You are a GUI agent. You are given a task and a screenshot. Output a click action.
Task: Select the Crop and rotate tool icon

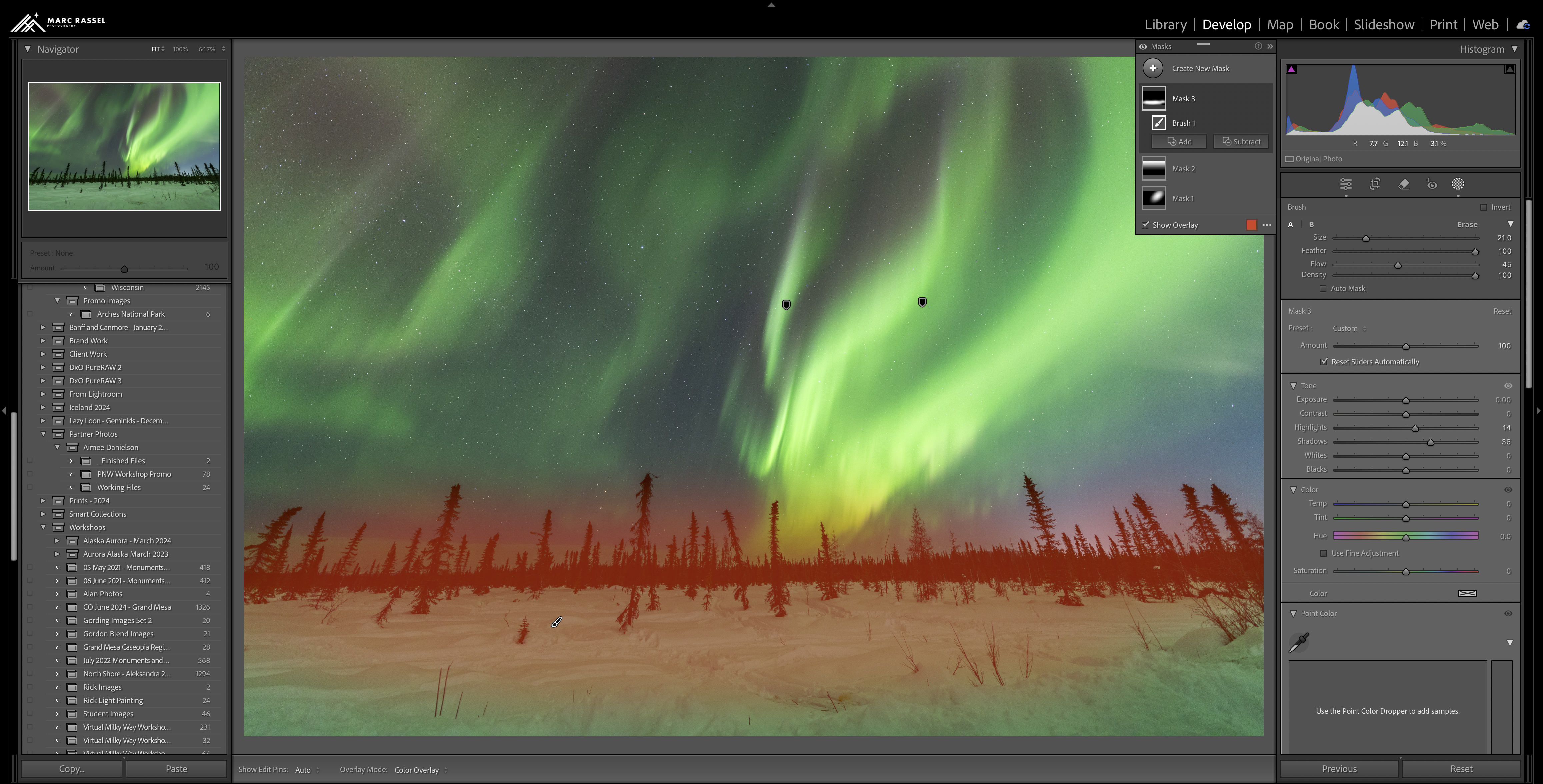(1375, 184)
